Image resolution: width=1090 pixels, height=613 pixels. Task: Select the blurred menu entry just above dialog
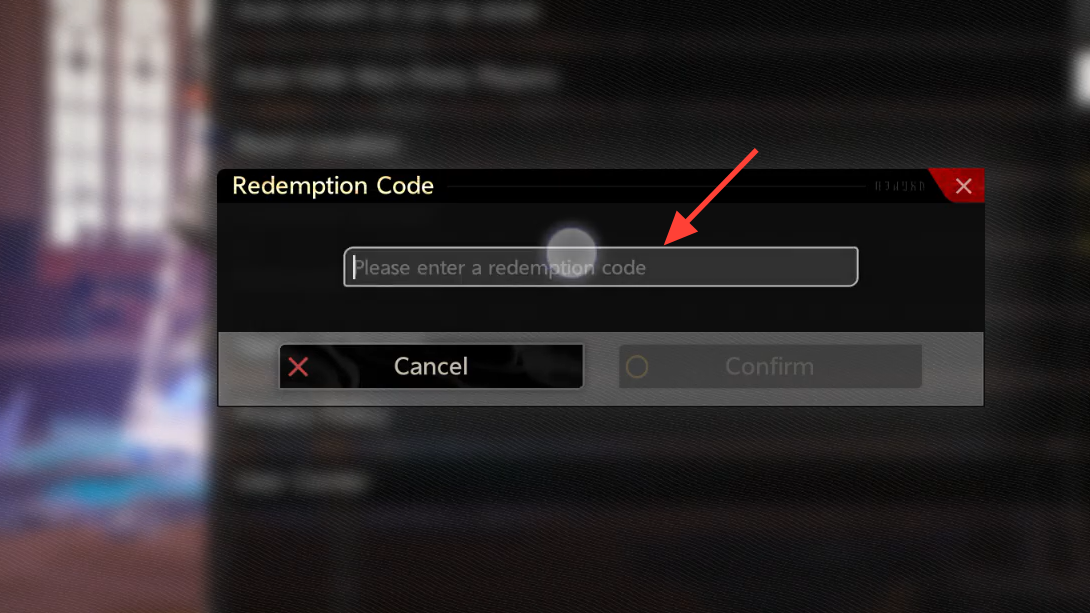(317, 146)
